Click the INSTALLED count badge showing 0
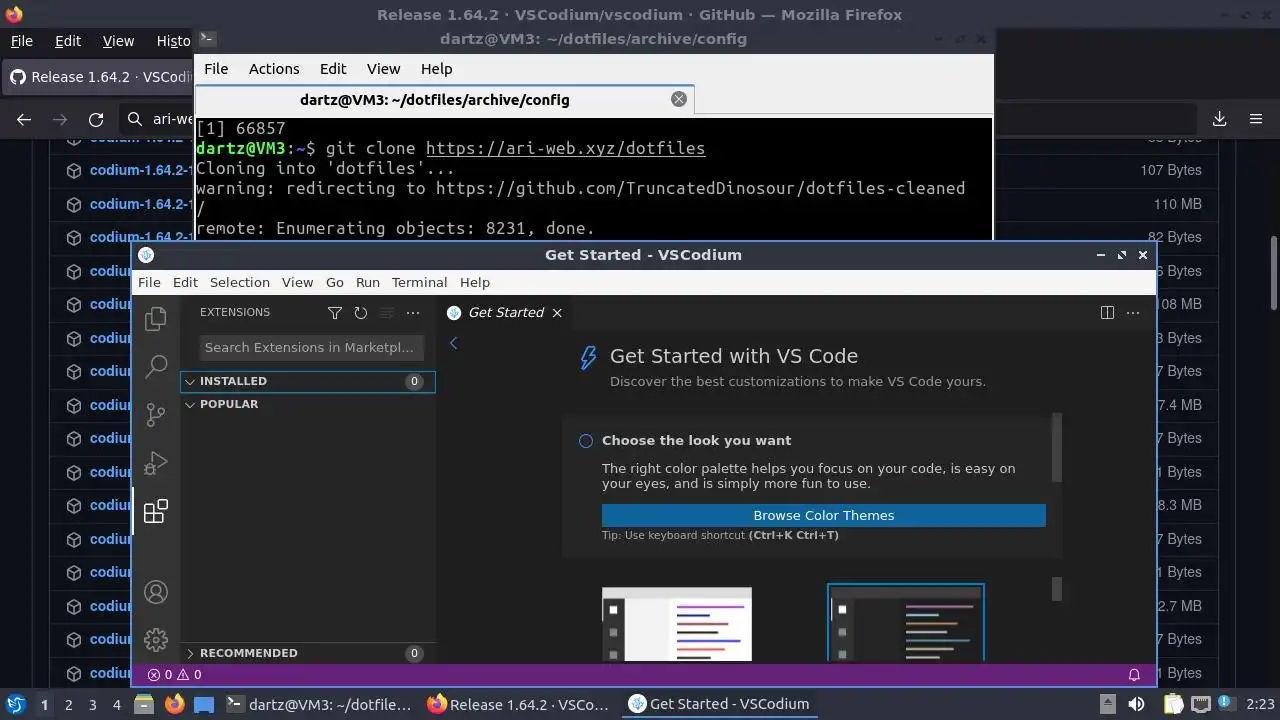1280x720 pixels. coord(414,381)
